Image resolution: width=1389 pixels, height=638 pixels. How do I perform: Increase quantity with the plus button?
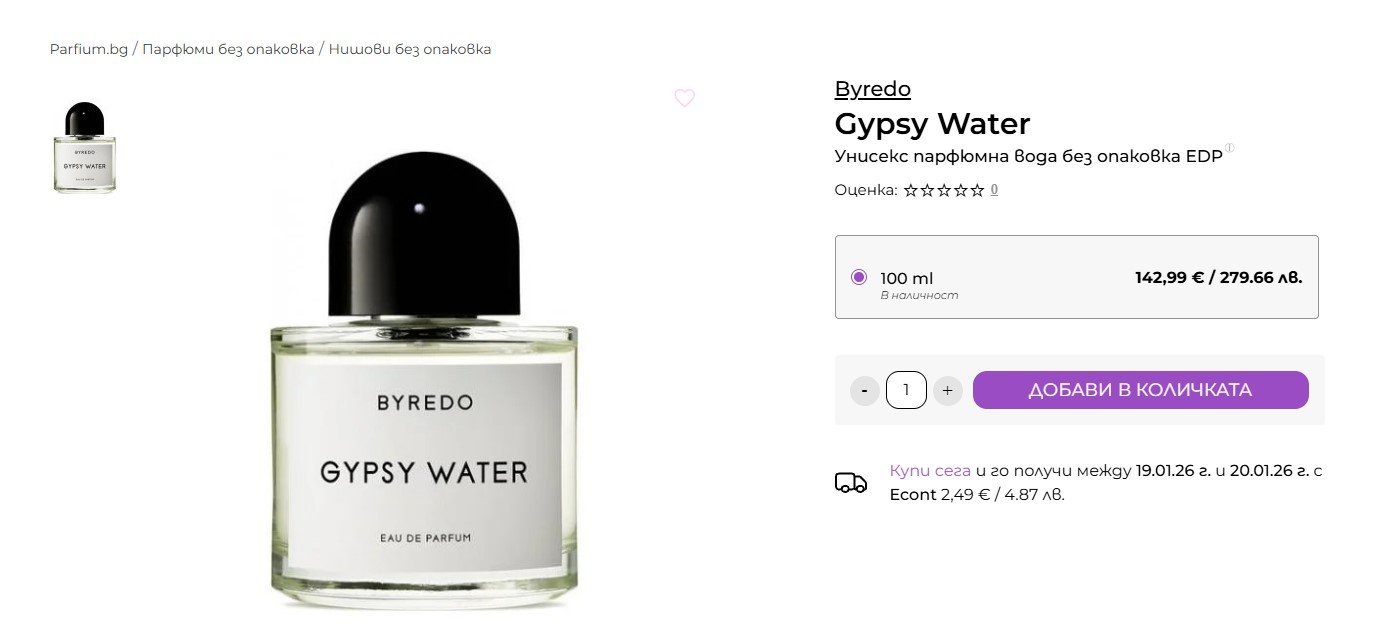click(x=947, y=390)
